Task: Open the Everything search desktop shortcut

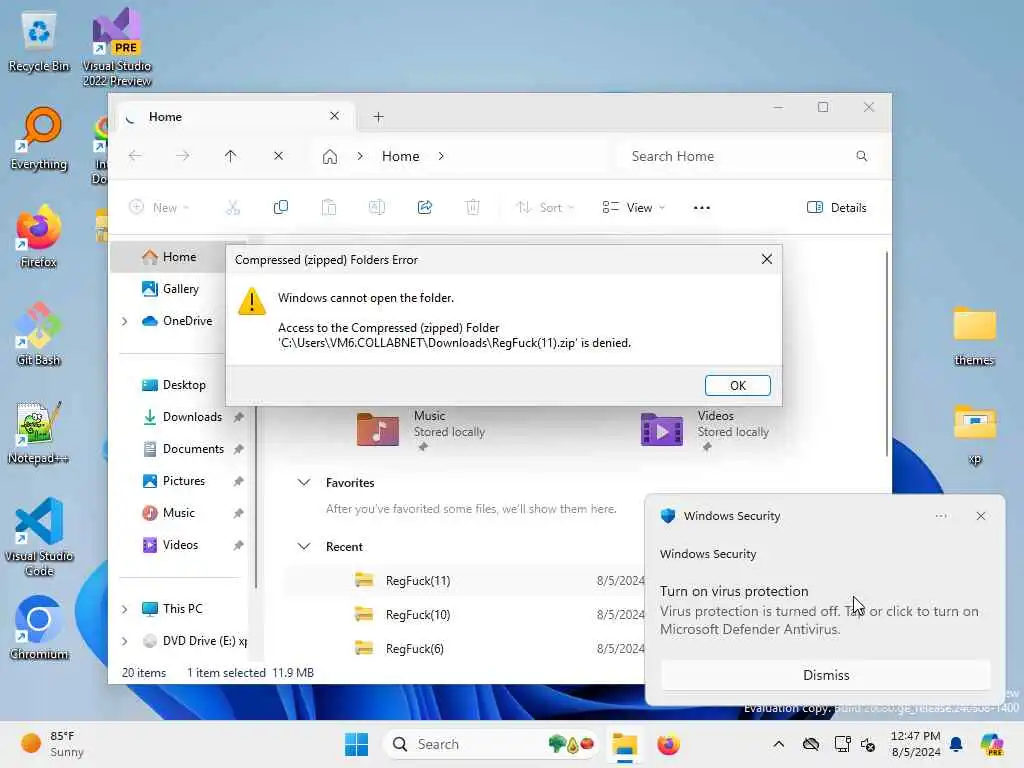Action: pyautogui.click(x=39, y=139)
